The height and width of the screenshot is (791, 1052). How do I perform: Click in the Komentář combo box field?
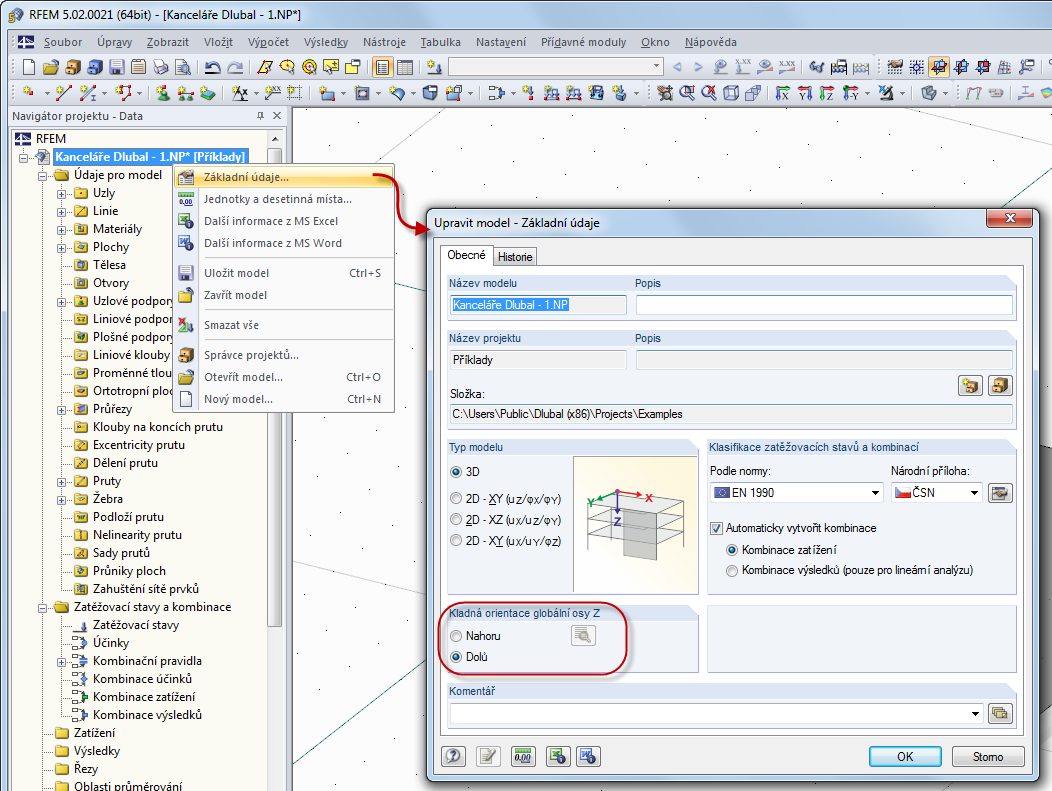709,713
